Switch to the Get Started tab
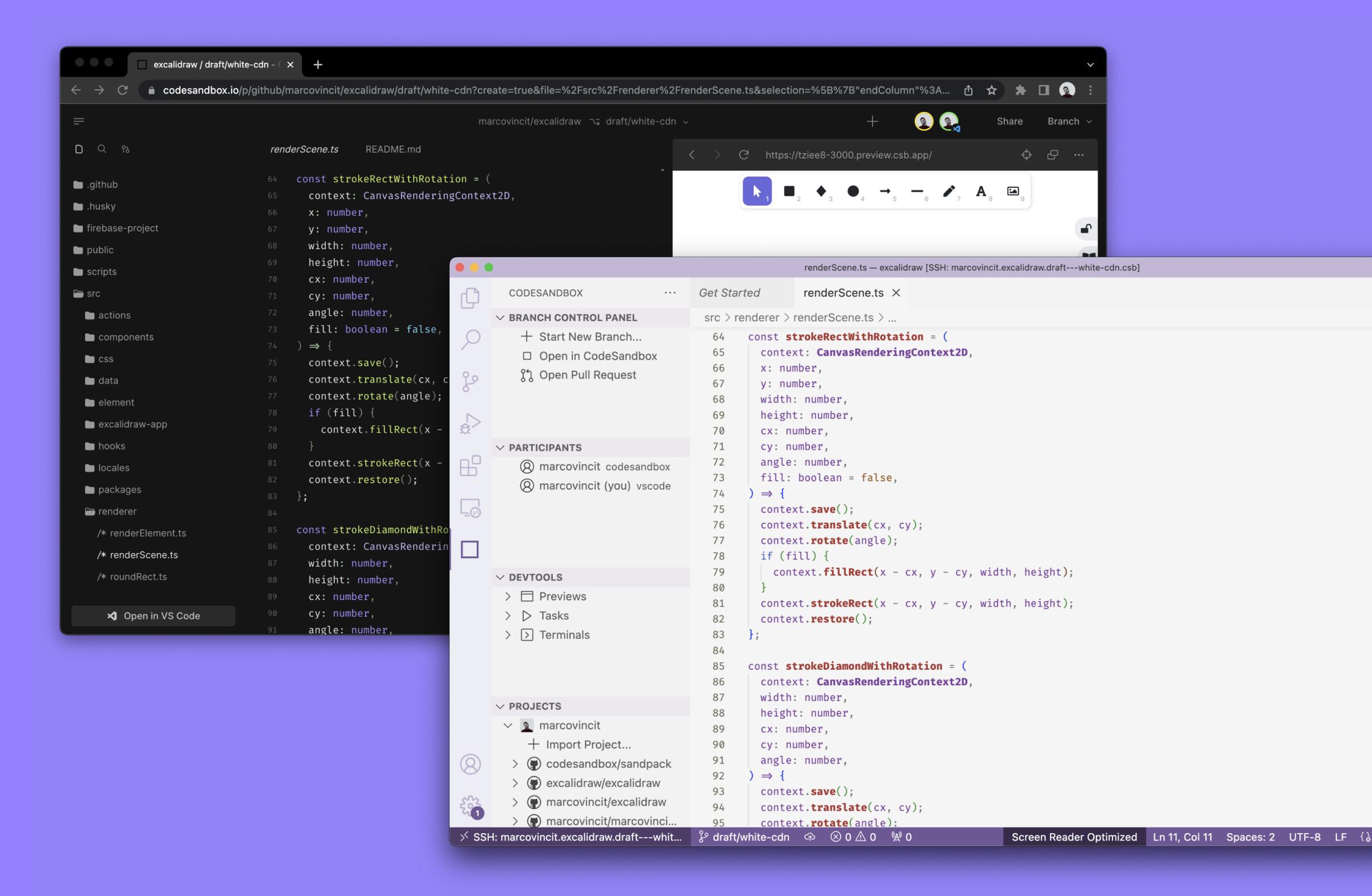Viewport: 1372px width, 896px height. tap(730, 291)
